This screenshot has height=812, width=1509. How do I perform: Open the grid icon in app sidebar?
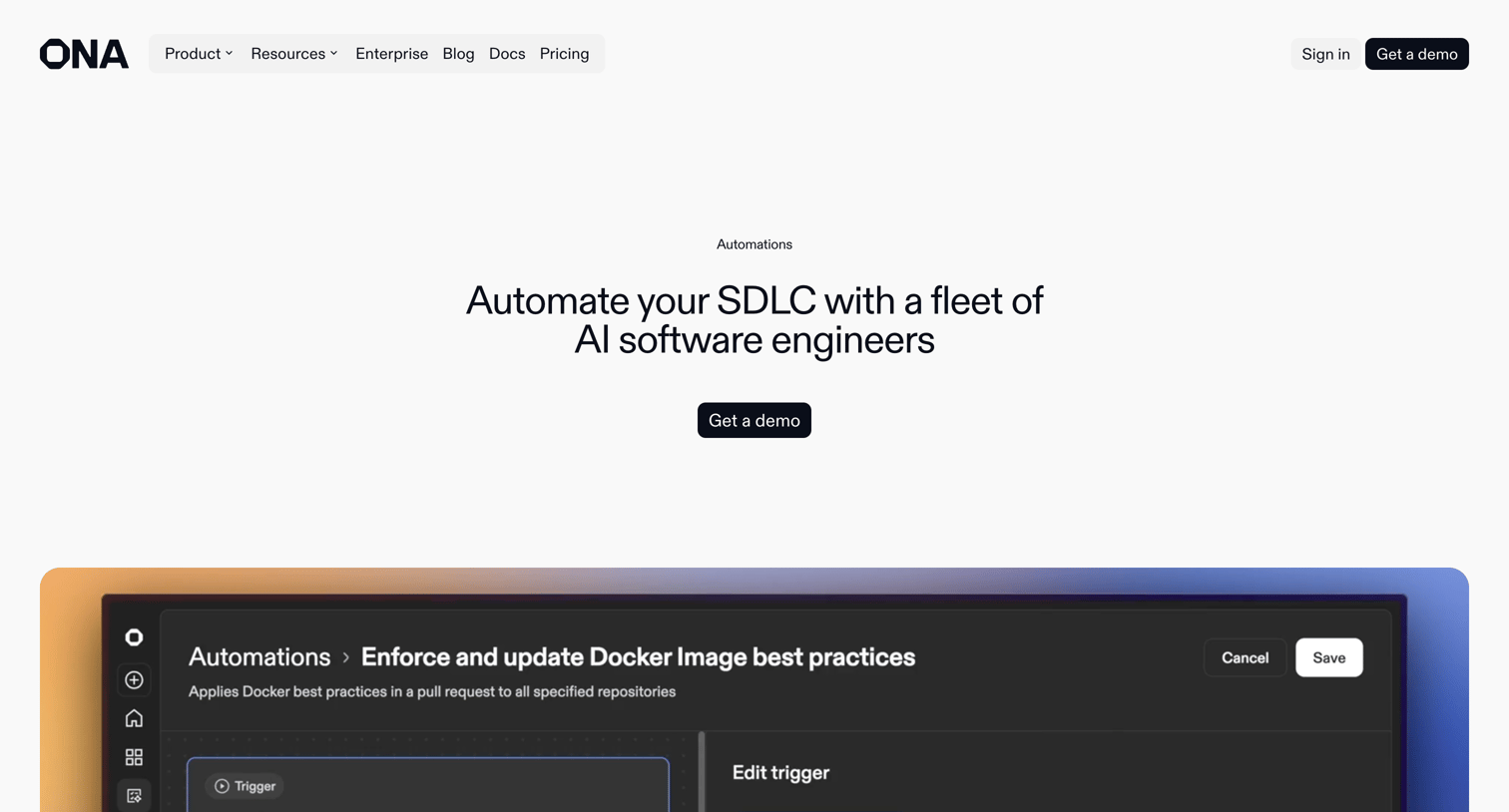(x=134, y=757)
